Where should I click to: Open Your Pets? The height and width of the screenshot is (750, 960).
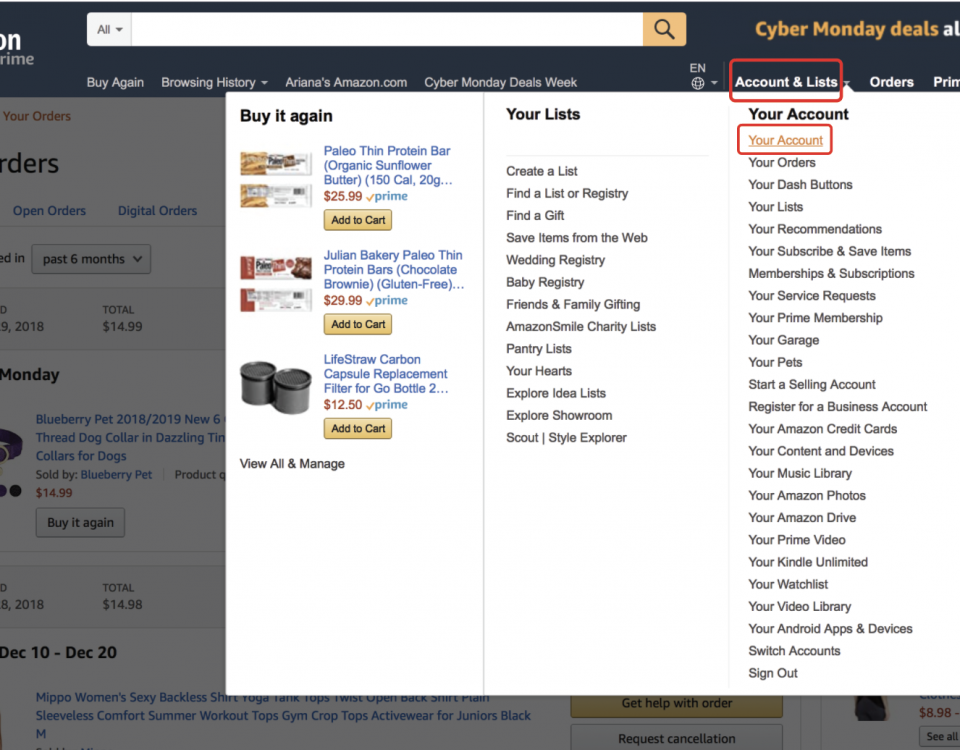775,362
